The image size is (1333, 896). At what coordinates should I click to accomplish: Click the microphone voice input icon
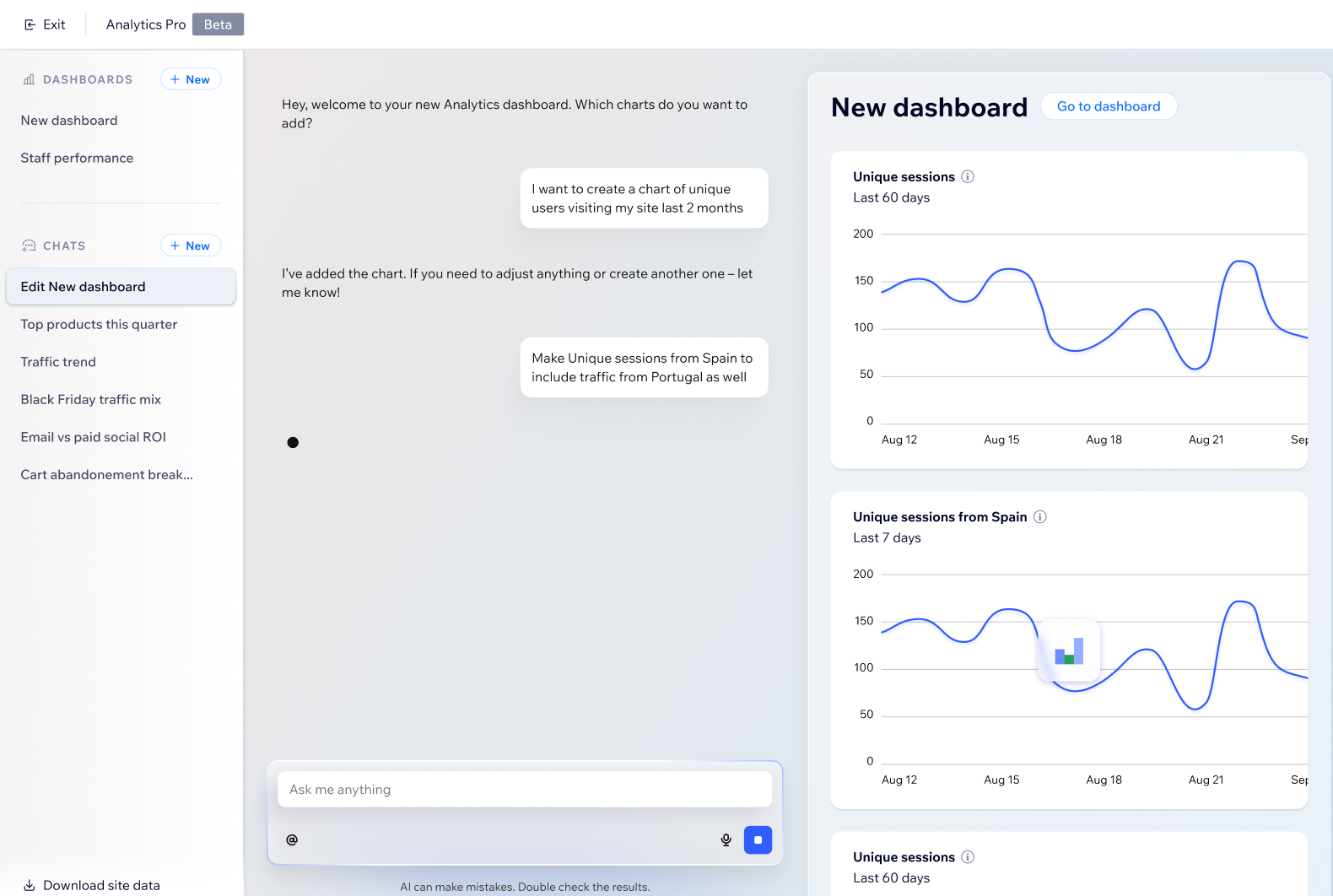(726, 839)
